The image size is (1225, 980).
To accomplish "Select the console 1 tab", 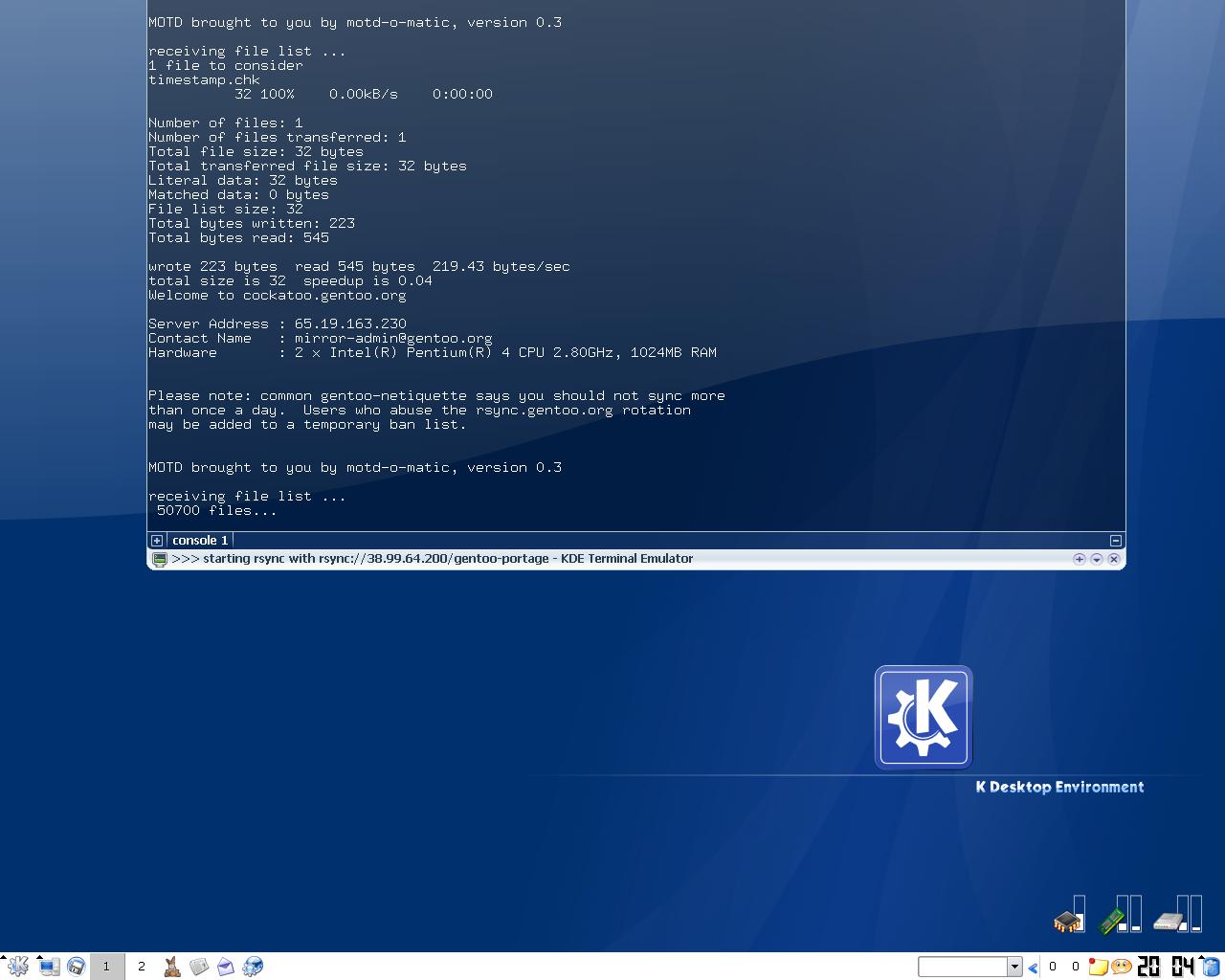I will (x=200, y=541).
